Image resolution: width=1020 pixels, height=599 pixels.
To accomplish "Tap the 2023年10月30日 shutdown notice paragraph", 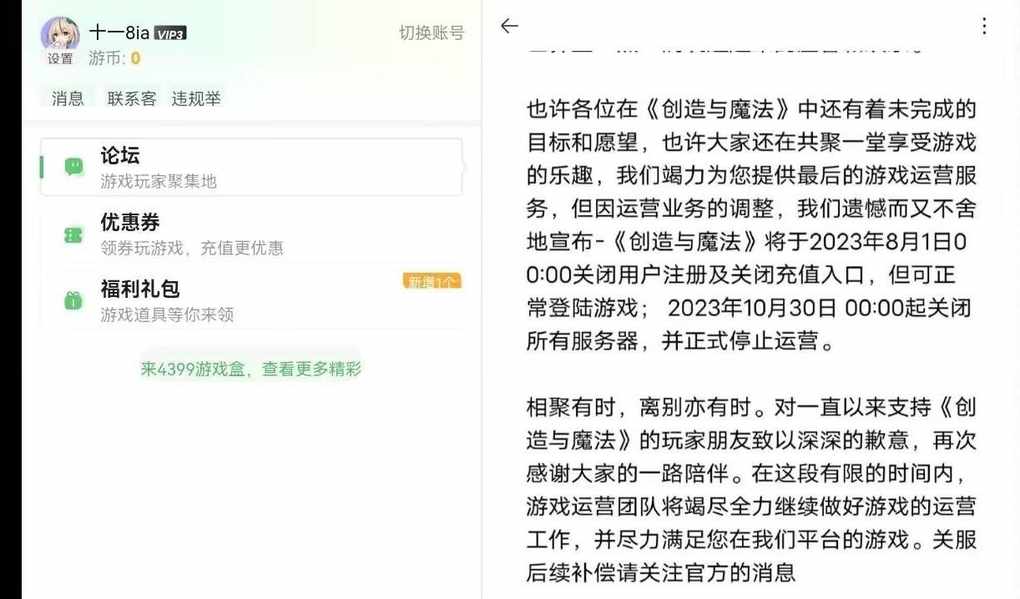I will click(x=751, y=225).
